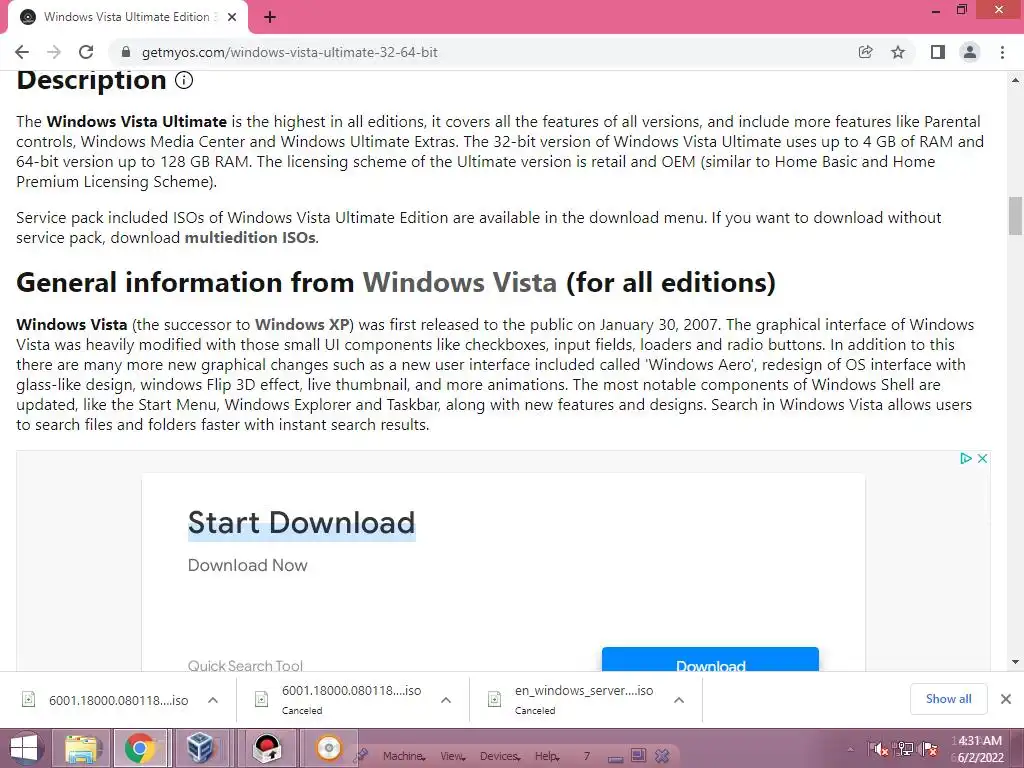View site information via the padlock icon
The height and width of the screenshot is (768, 1024).
coord(127,52)
